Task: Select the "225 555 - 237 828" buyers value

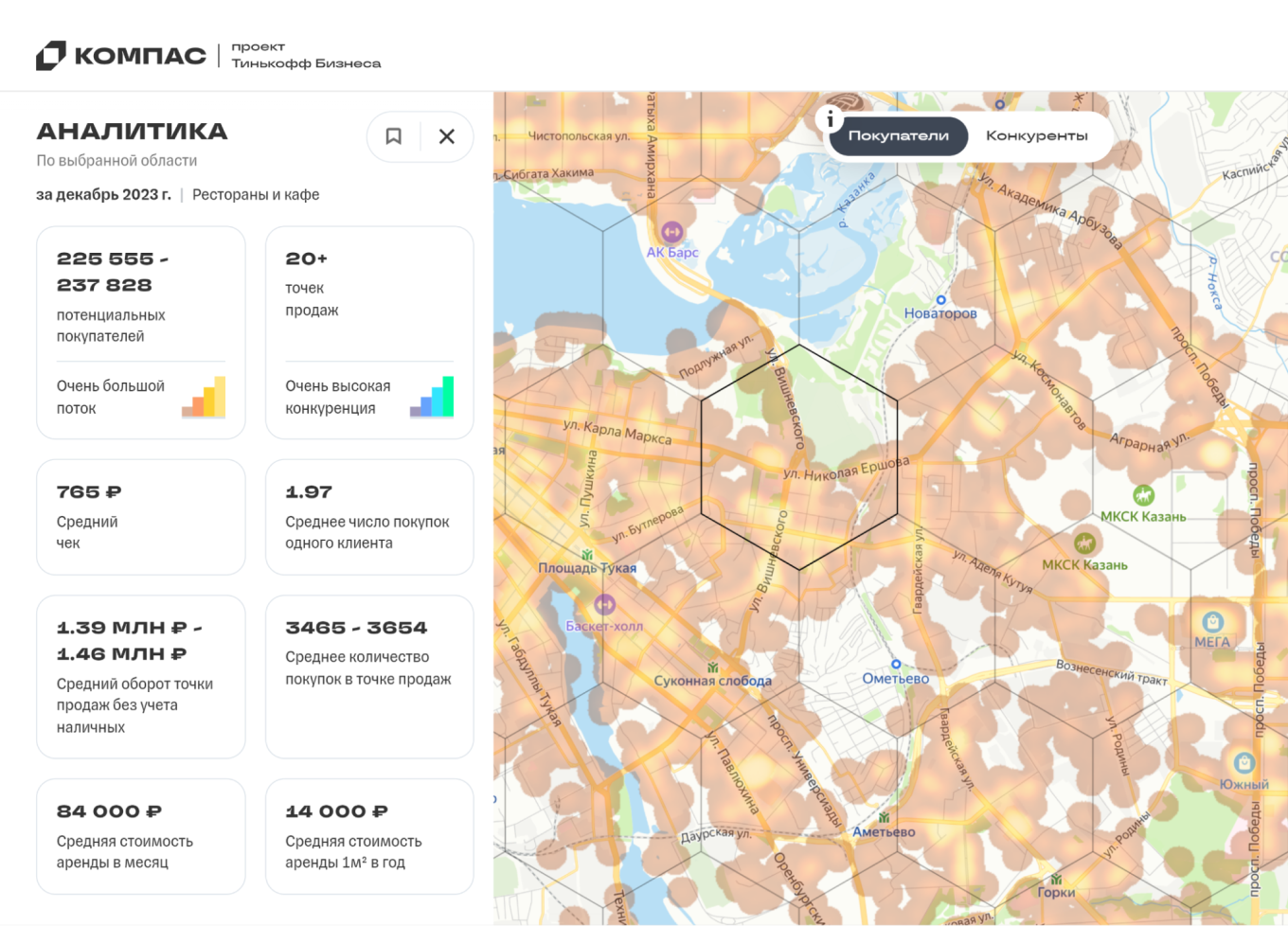Action: [113, 272]
